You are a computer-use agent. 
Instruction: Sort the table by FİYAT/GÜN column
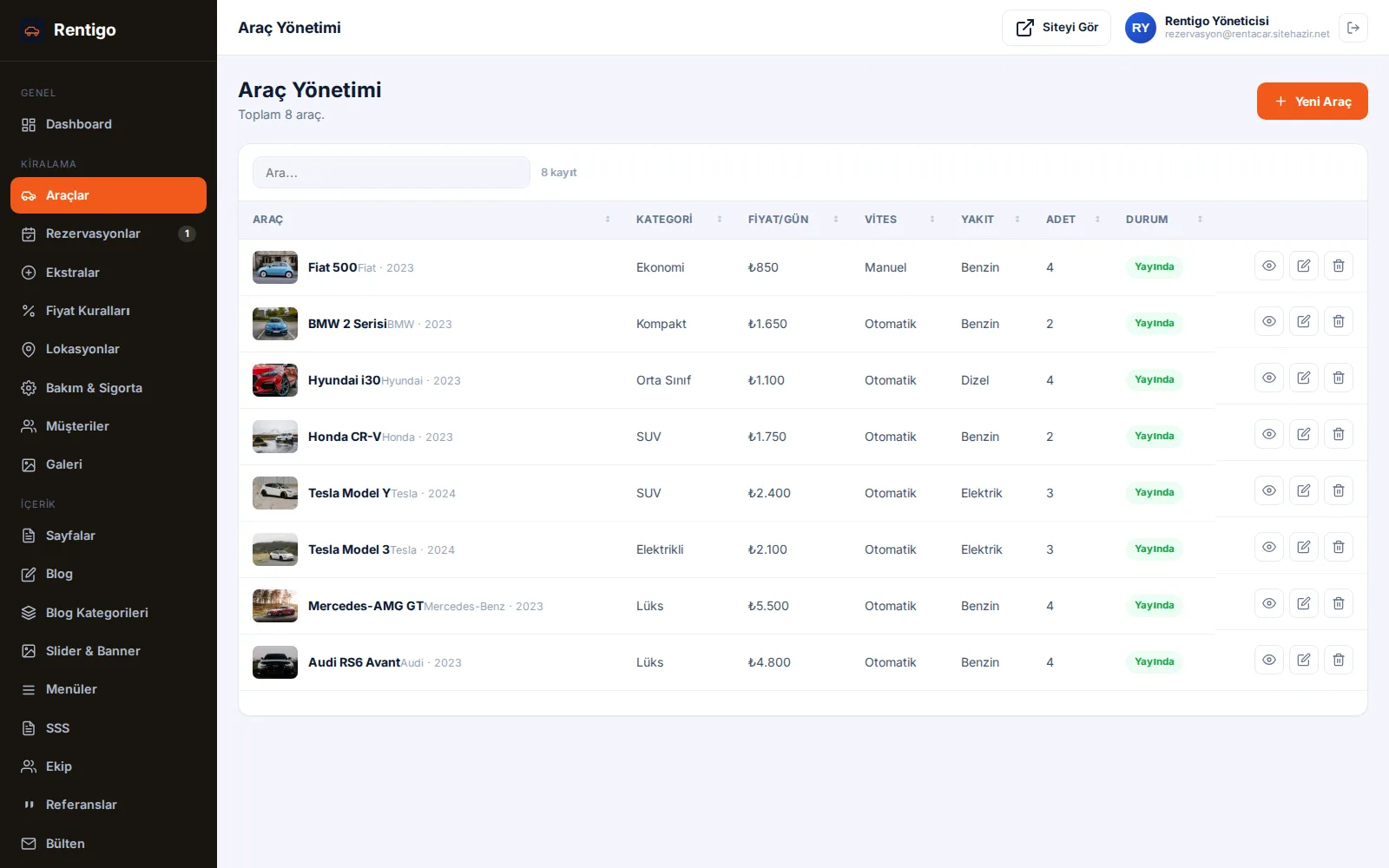[793, 220]
